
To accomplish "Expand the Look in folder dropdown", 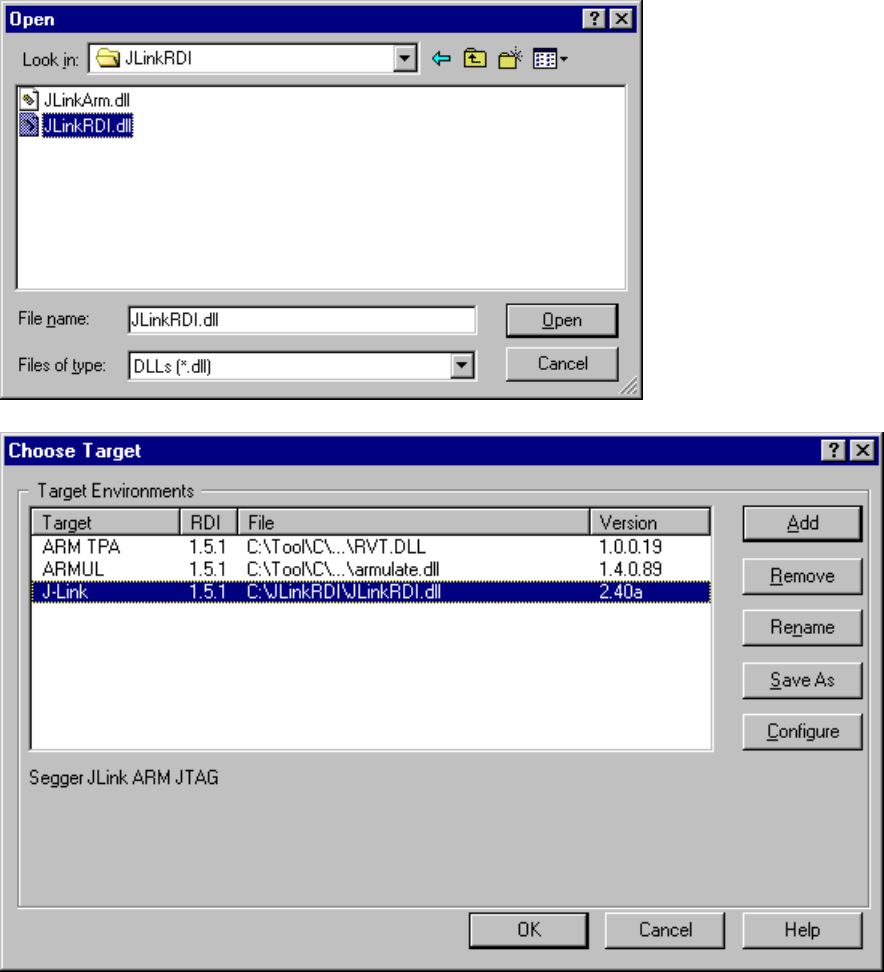I will click(404, 59).
